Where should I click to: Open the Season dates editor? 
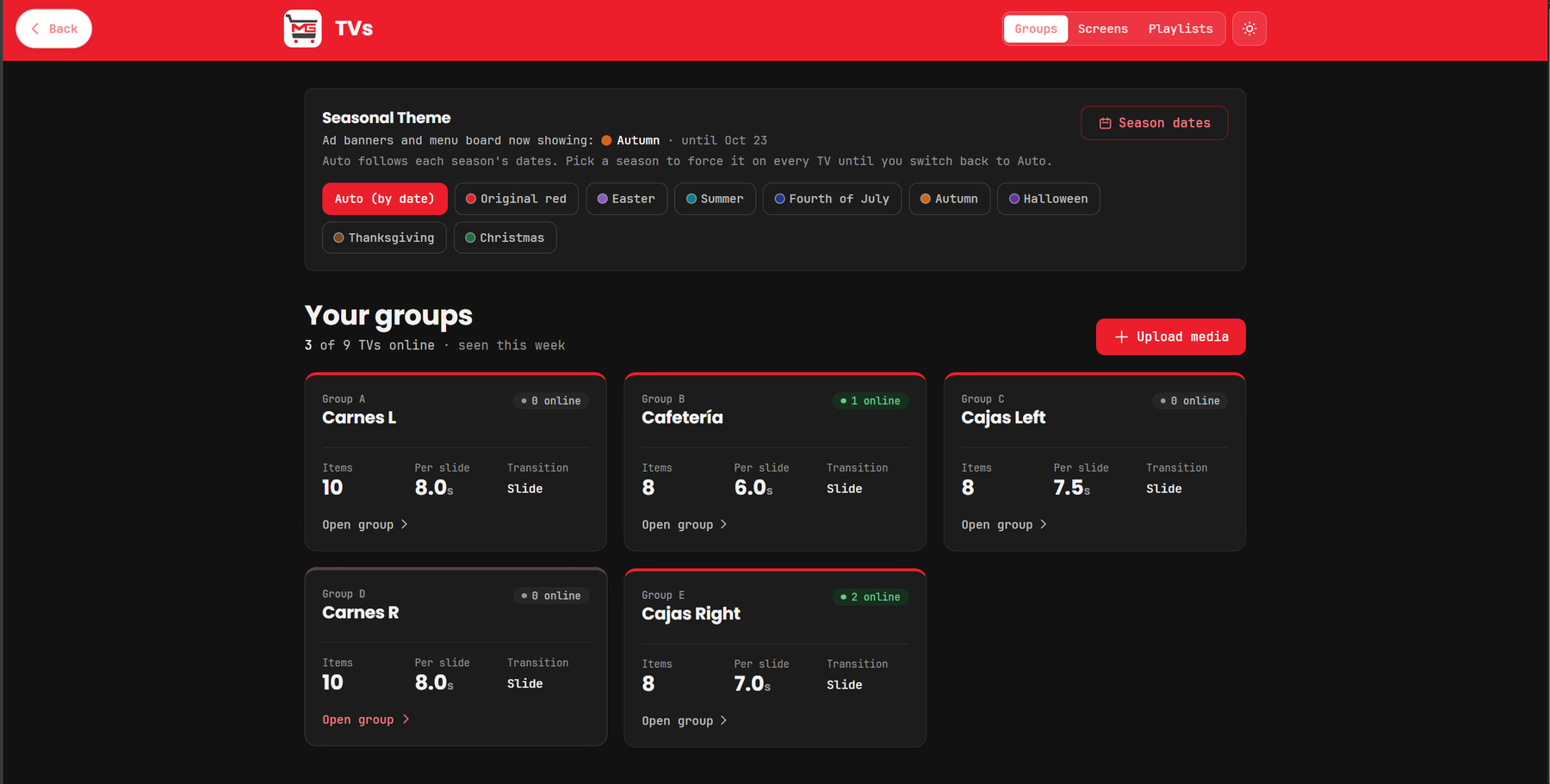pyautogui.click(x=1154, y=123)
